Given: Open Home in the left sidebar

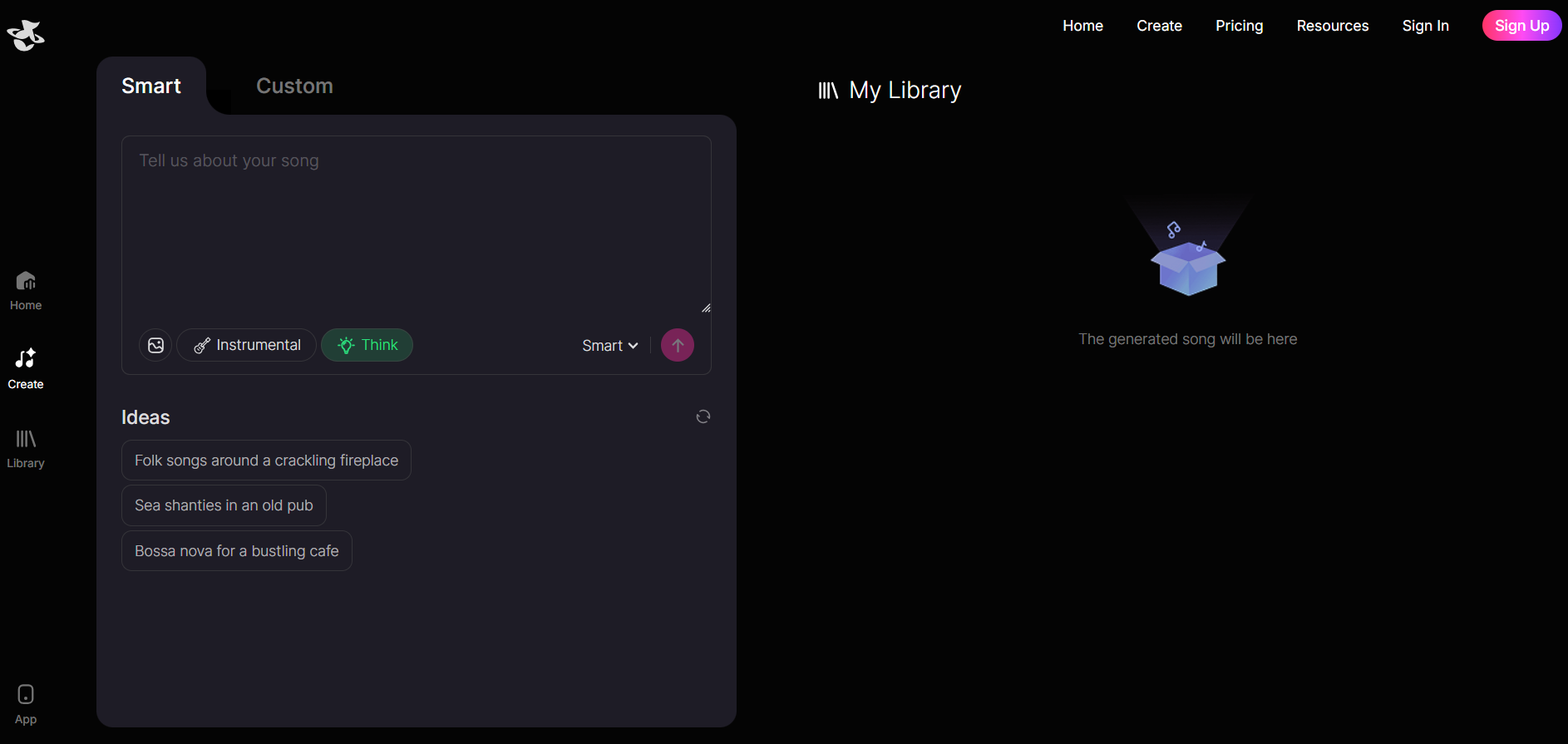Looking at the screenshot, I should (26, 291).
